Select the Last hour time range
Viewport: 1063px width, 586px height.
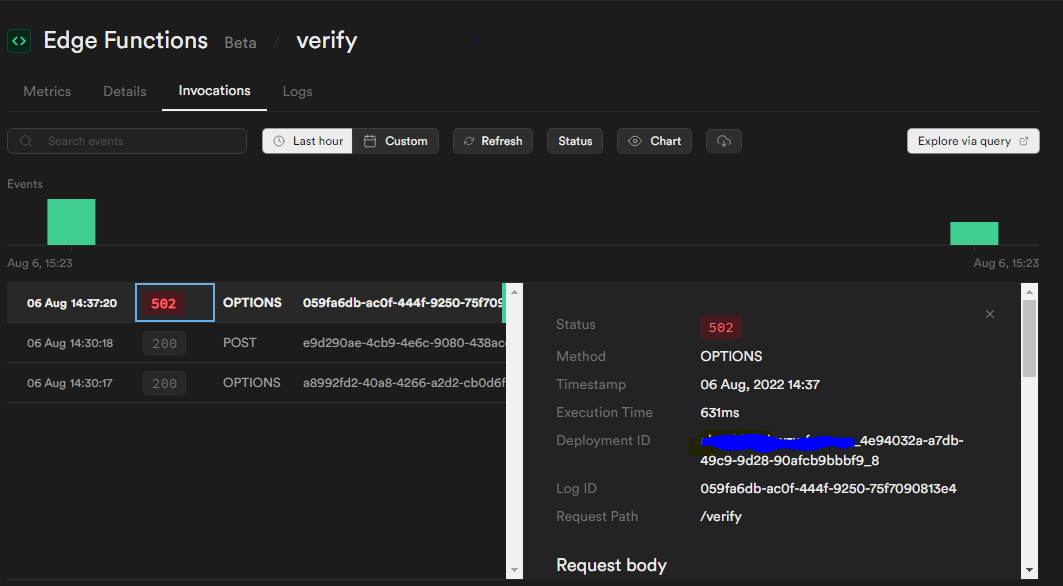308,141
